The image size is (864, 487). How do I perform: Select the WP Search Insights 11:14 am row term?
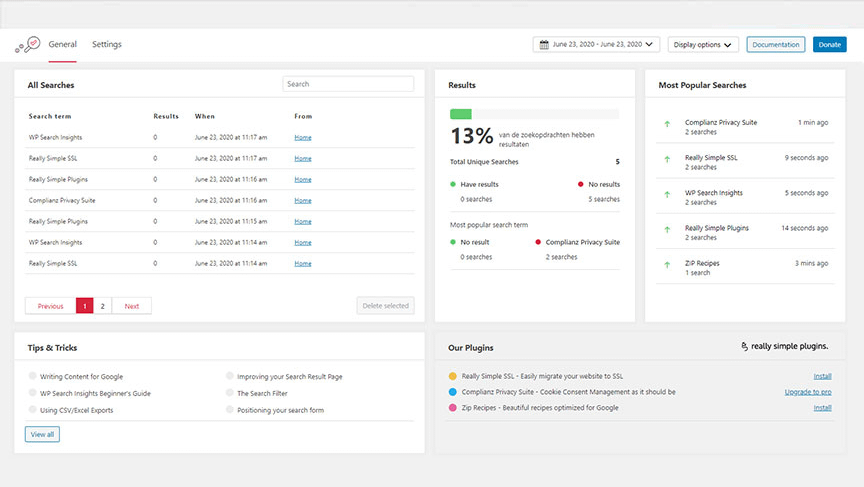(55, 242)
